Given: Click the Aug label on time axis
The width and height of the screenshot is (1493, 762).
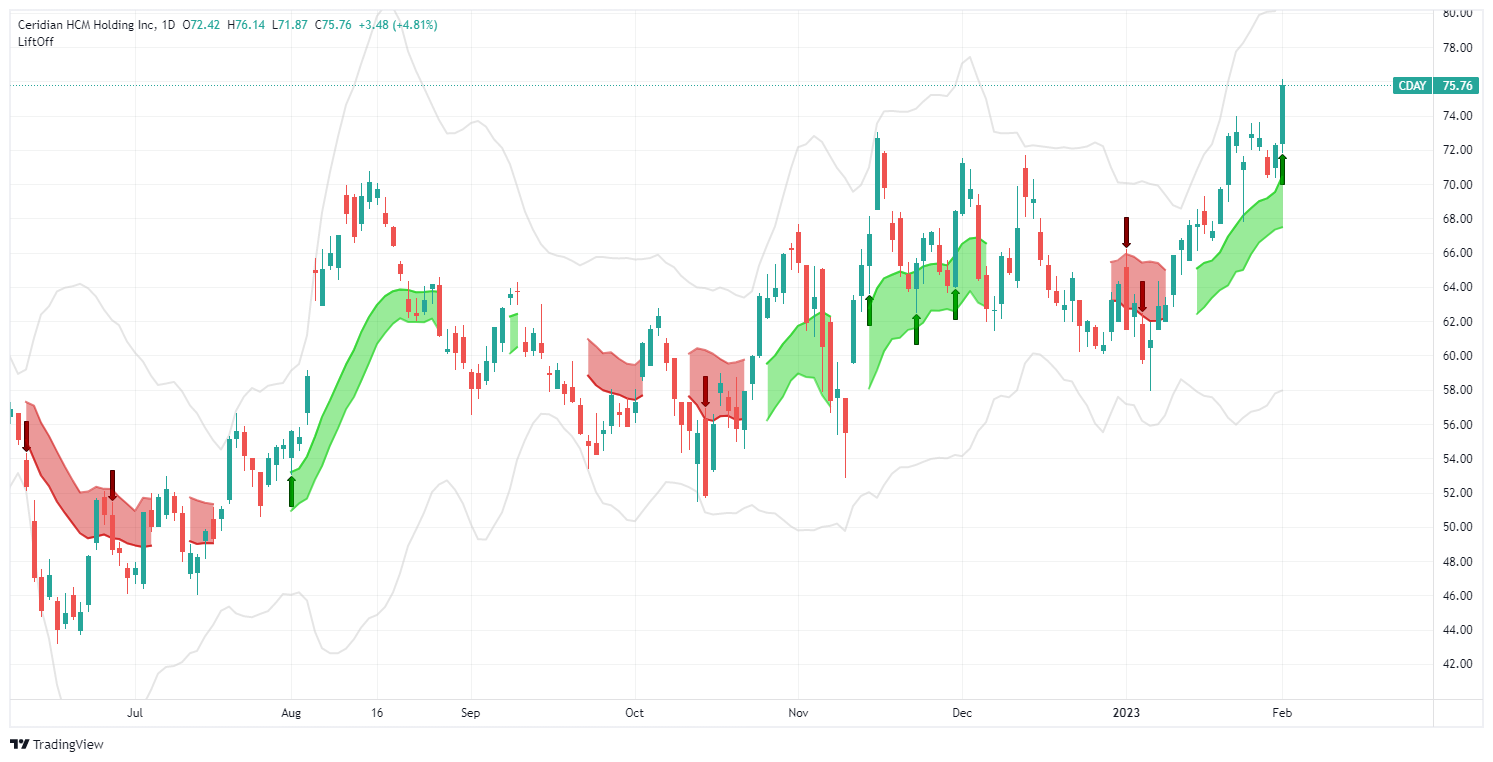Looking at the screenshot, I should (291, 714).
